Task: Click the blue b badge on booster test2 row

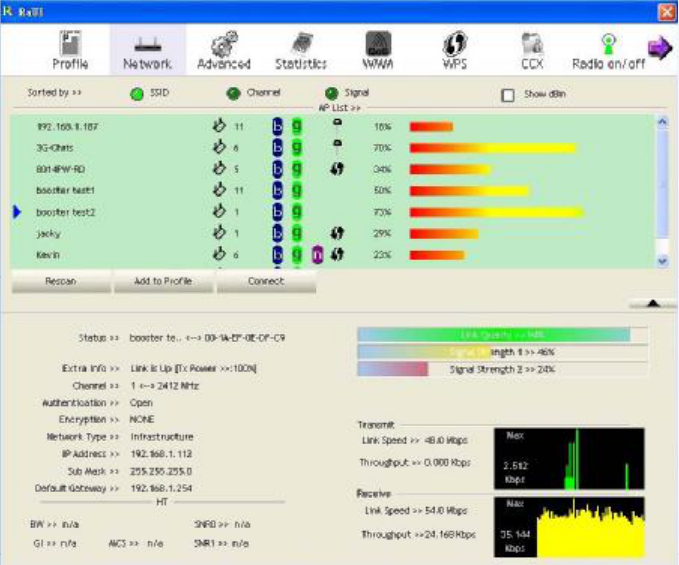Action: (x=277, y=212)
